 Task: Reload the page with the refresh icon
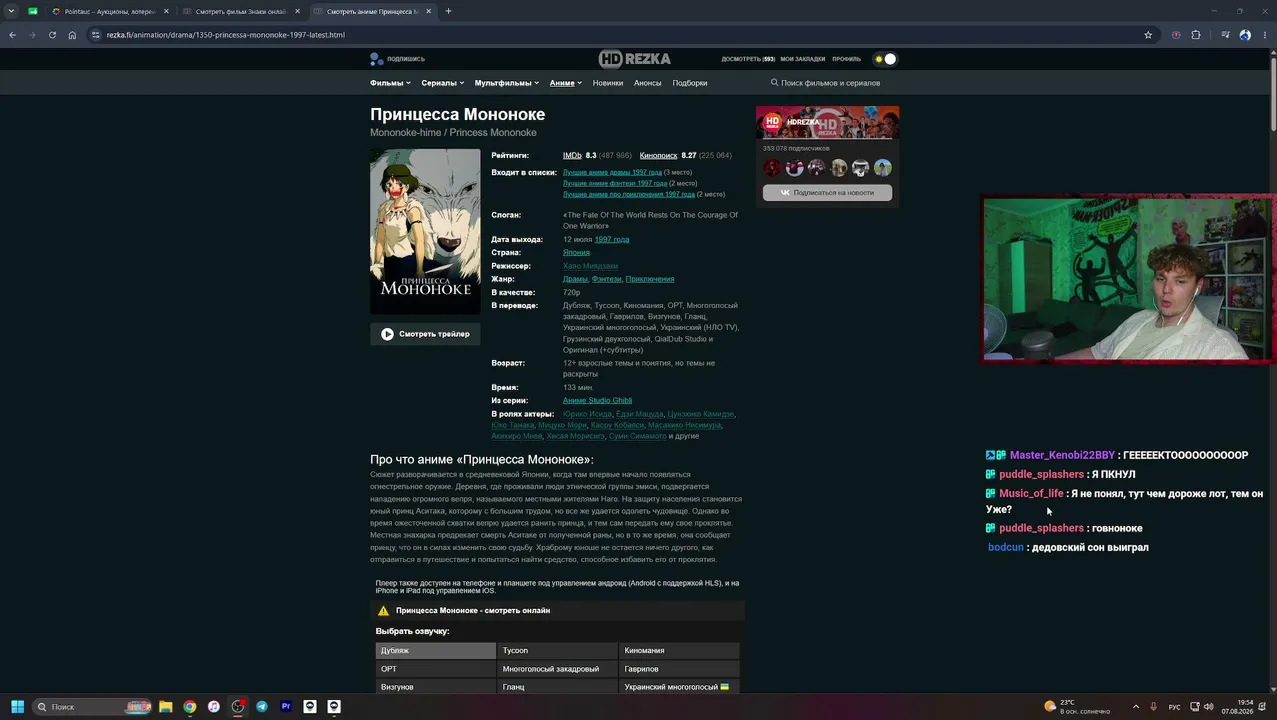[x=52, y=35]
